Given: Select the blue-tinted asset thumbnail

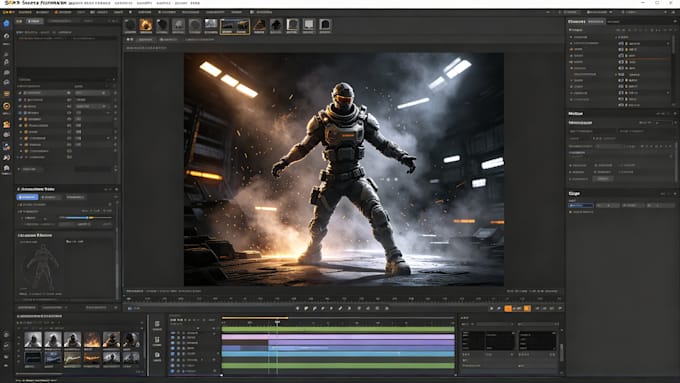Looking at the screenshot, I should (52, 357).
